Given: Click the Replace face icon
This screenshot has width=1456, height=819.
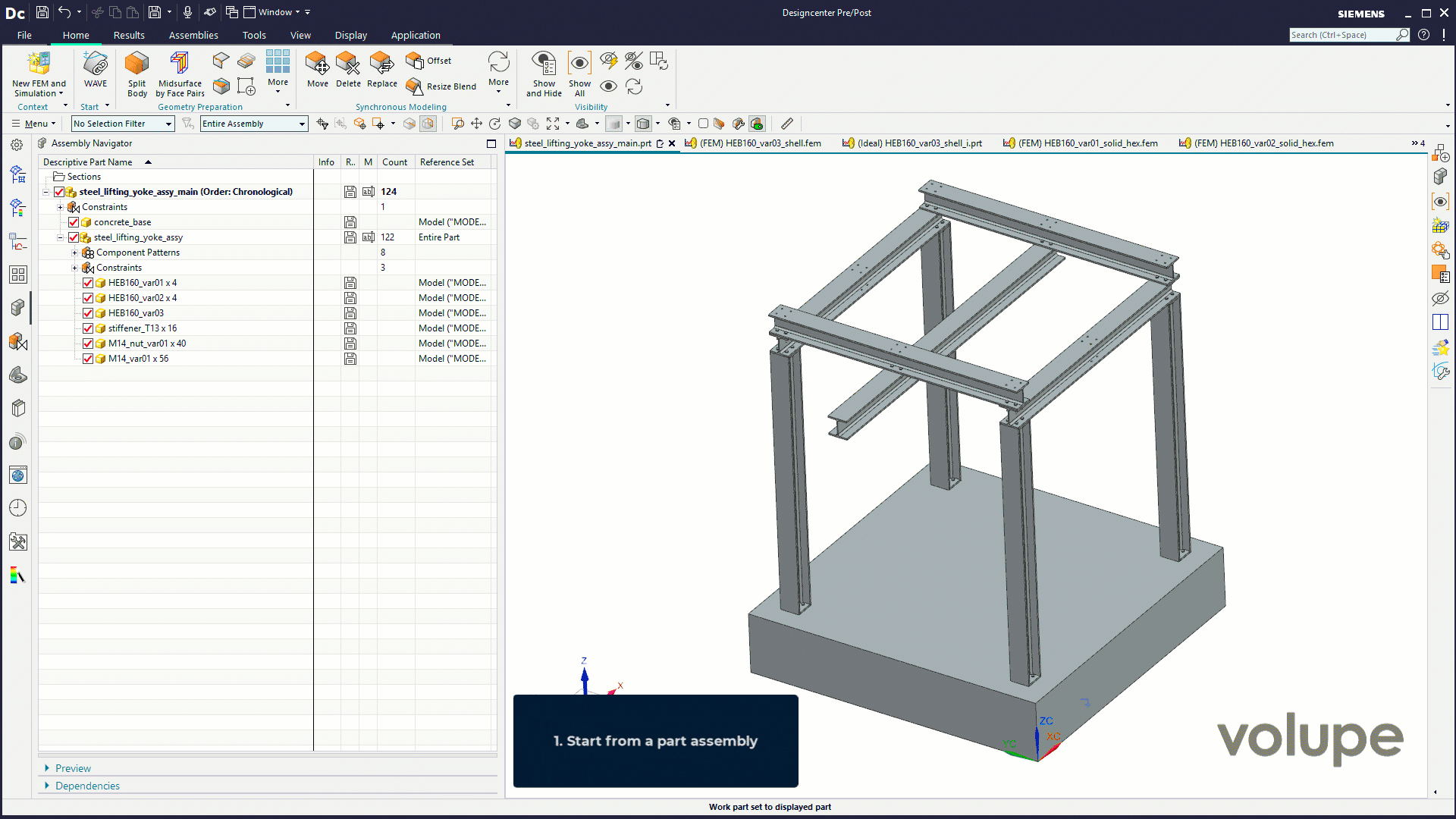Looking at the screenshot, I should [x=381, y=64].
